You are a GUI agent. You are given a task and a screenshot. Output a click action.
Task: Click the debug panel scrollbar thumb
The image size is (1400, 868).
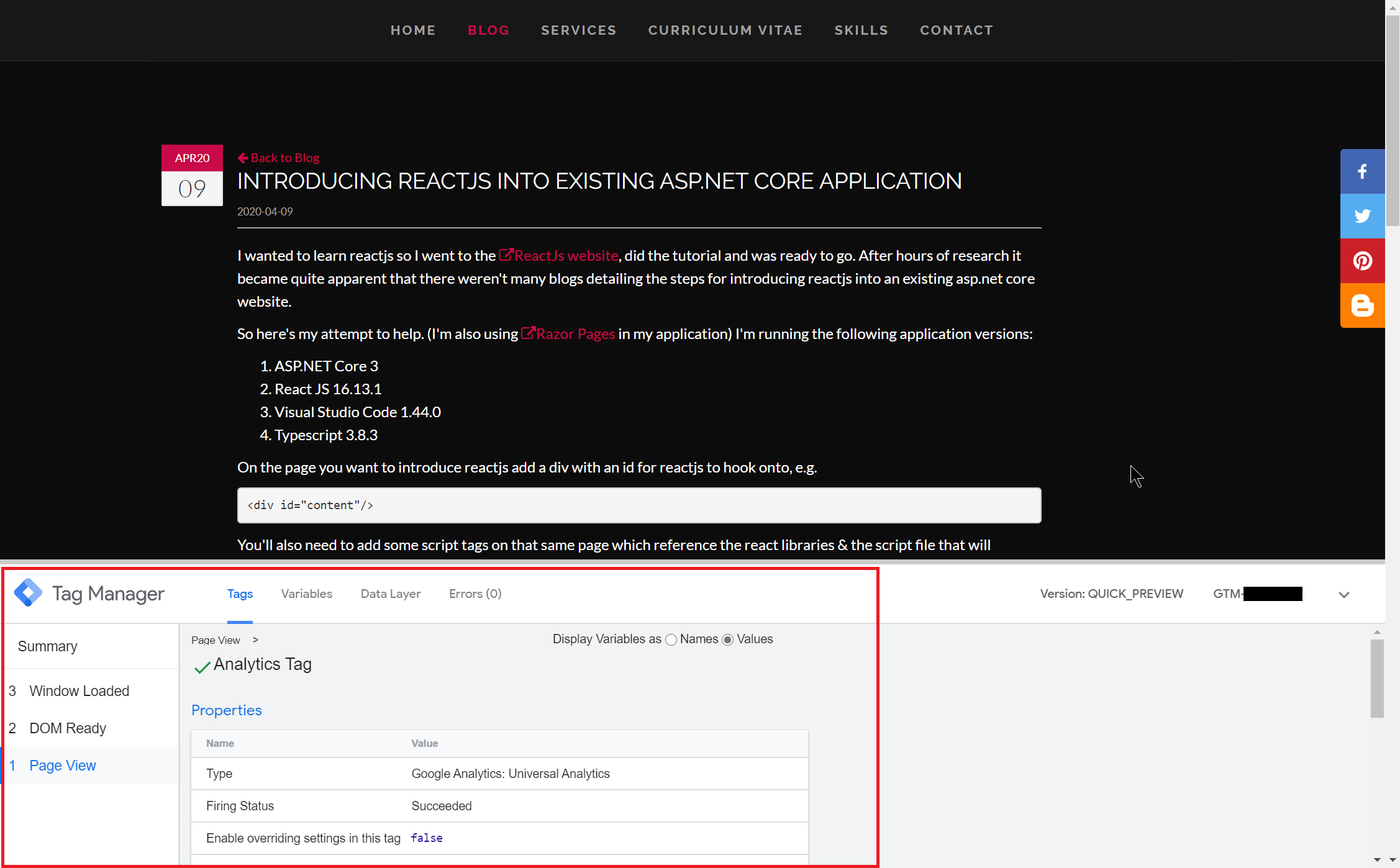tap(1377, 679)
